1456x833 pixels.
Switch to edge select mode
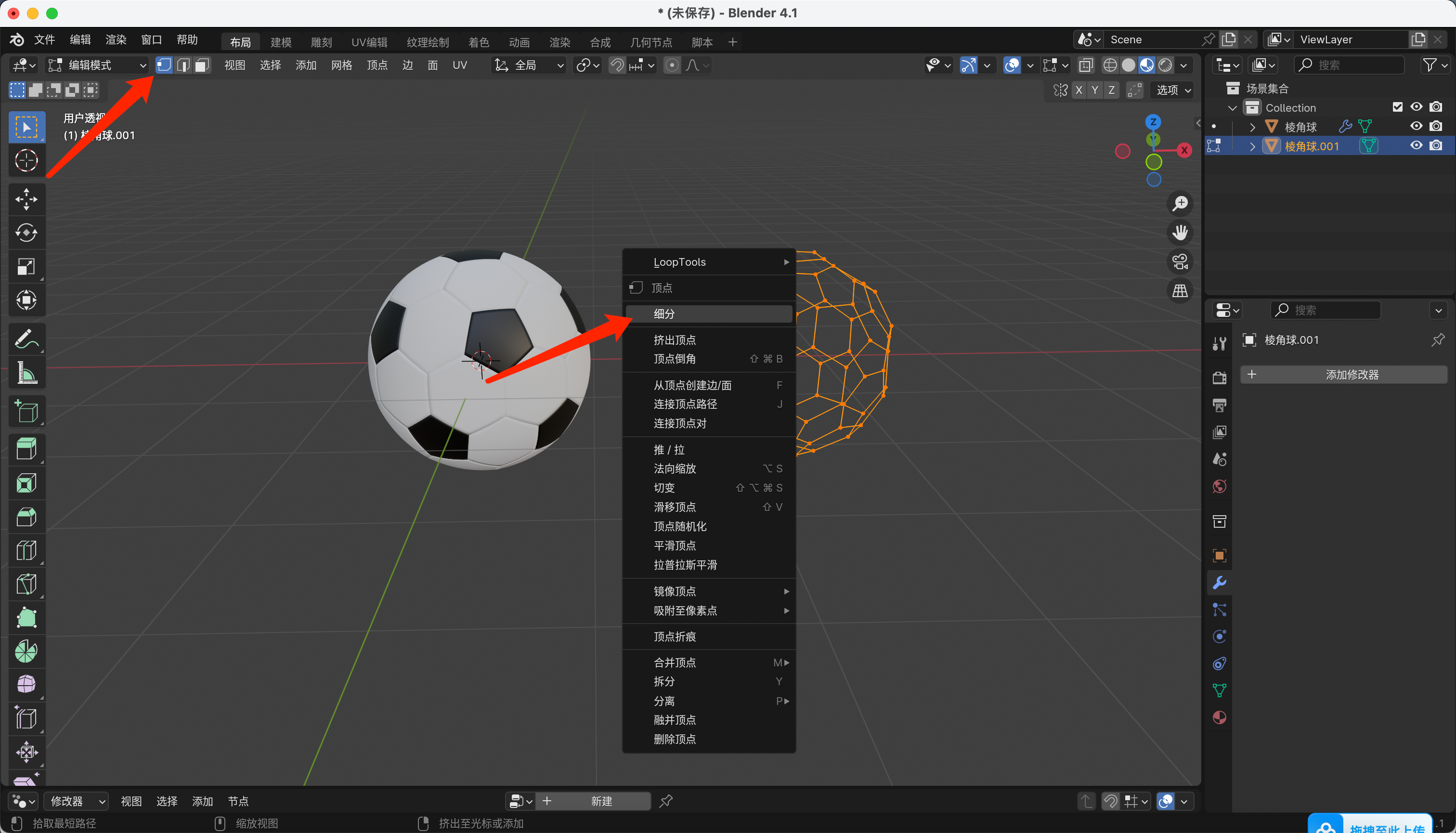(x=183, y=65)
